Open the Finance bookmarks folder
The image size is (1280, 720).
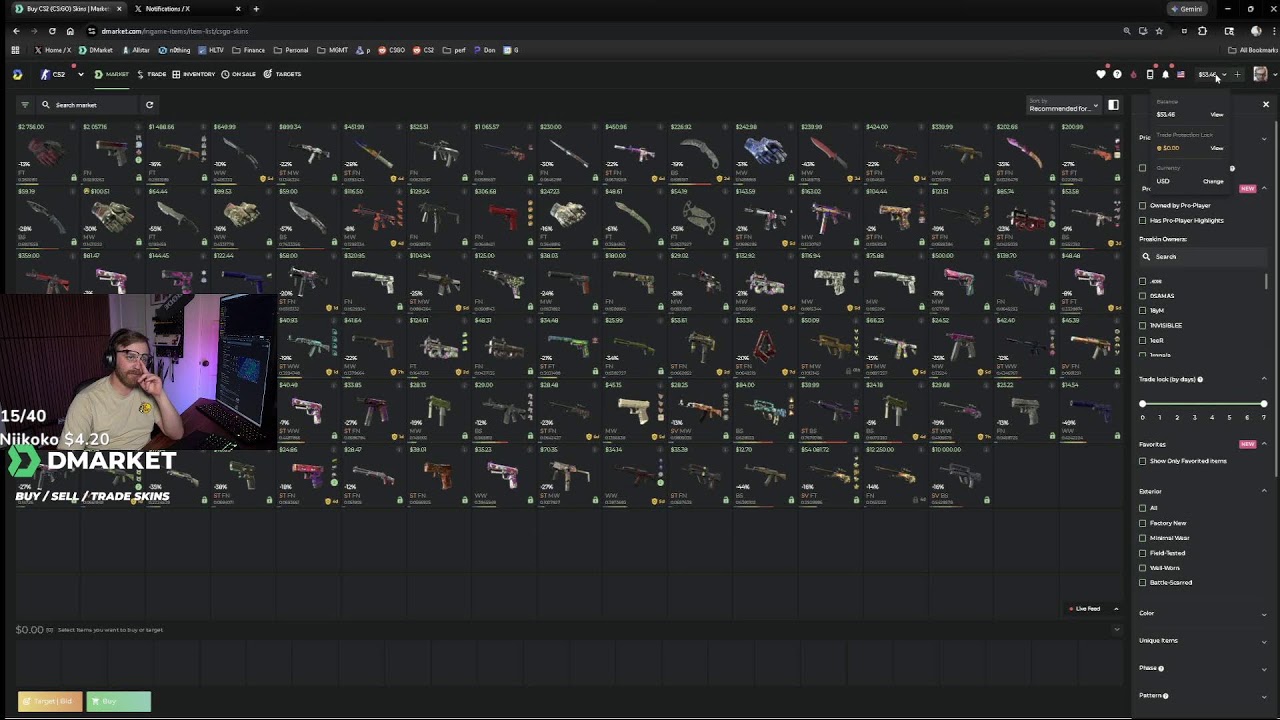coord(249,50)
